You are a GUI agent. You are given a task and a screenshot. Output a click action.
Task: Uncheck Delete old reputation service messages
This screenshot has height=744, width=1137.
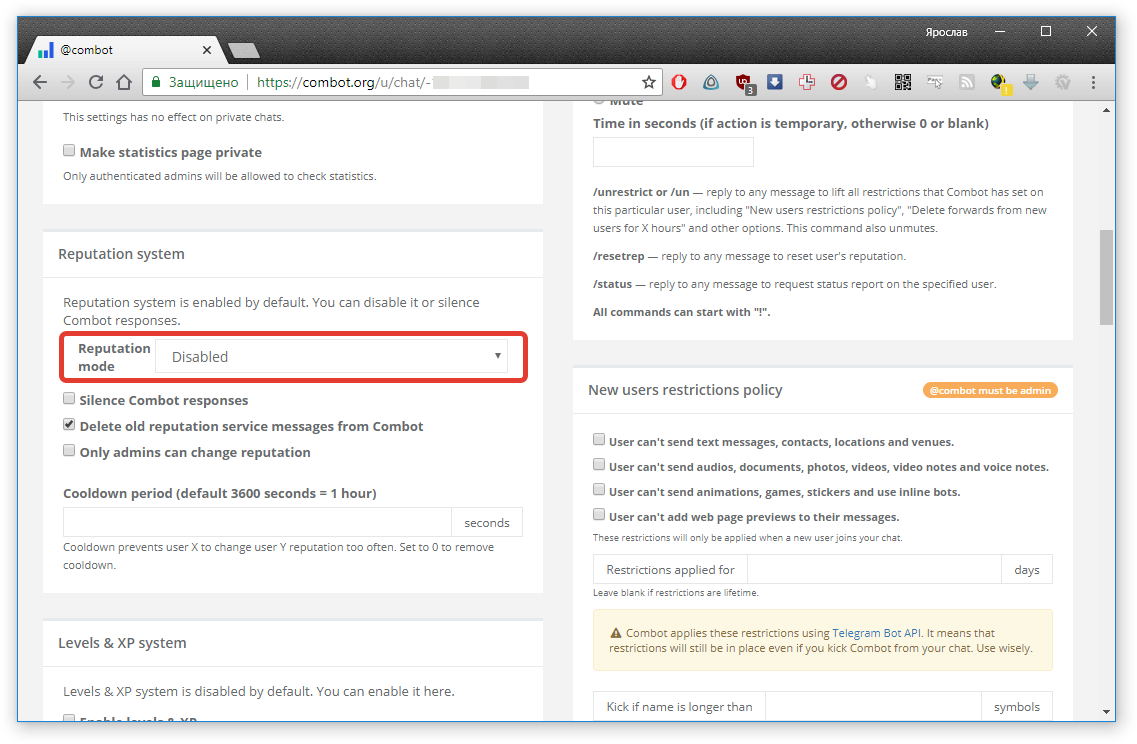tap(69, 424)
